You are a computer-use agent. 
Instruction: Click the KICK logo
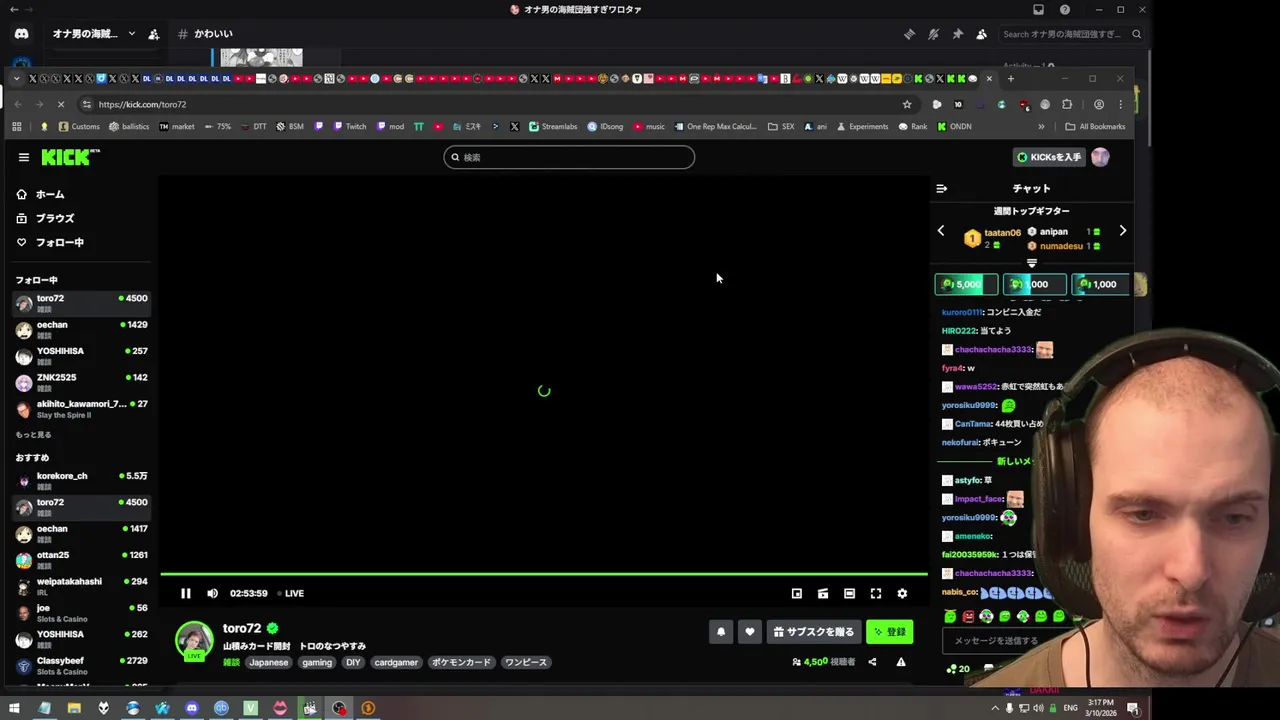[x=70, y=157]
